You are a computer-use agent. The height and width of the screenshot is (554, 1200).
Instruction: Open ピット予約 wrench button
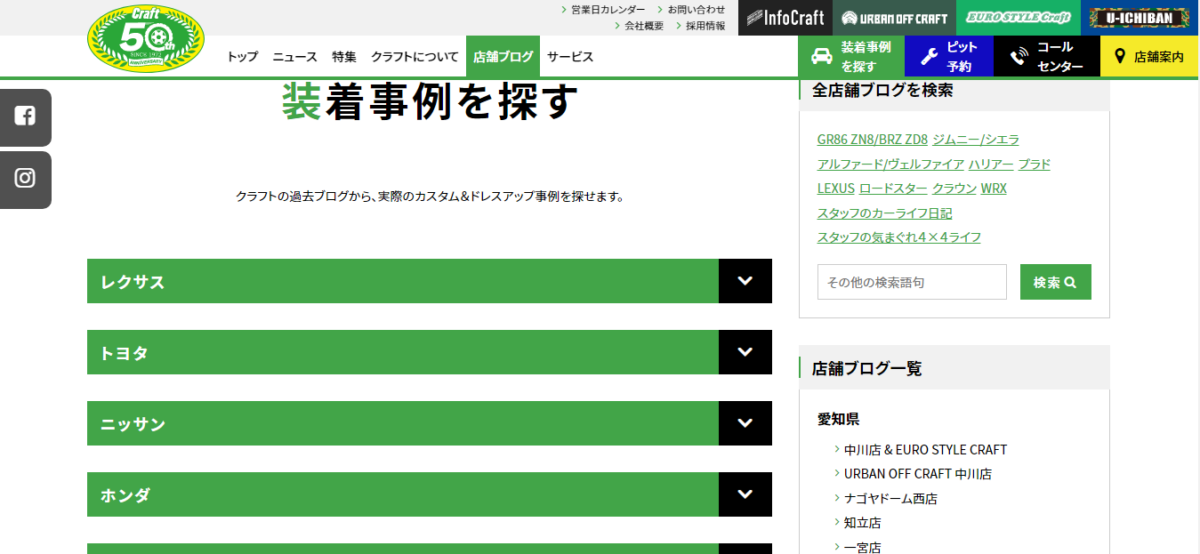click(x=949, y=57)
